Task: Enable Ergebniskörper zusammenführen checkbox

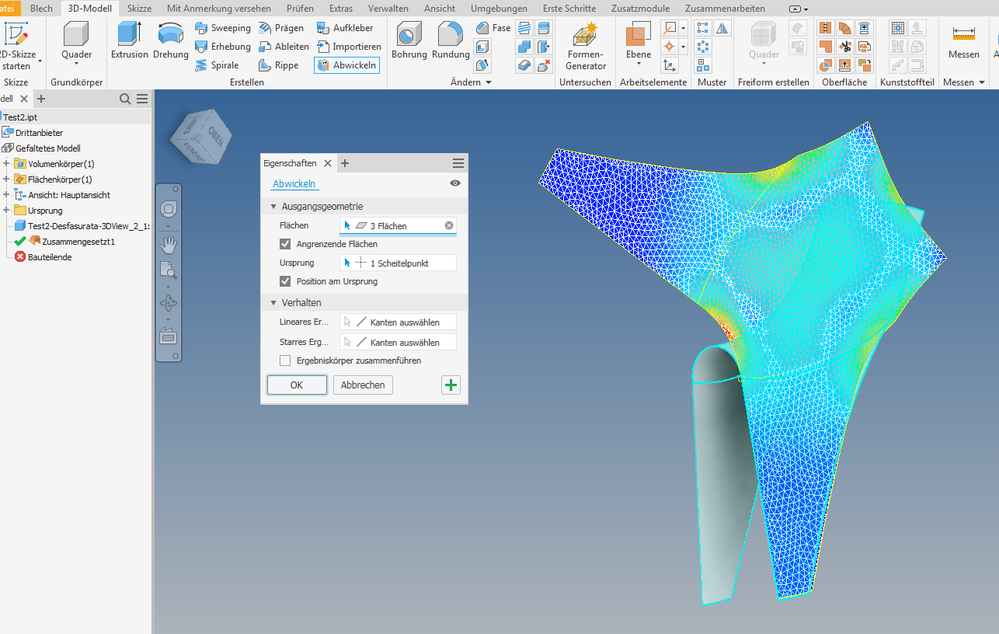Action: 285,361
